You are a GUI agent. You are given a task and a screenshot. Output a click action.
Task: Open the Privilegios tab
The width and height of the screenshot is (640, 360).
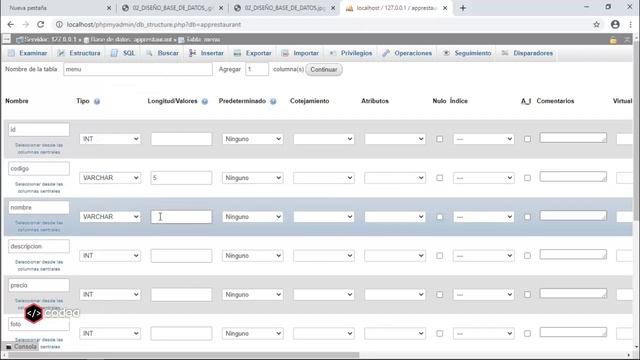351,53
